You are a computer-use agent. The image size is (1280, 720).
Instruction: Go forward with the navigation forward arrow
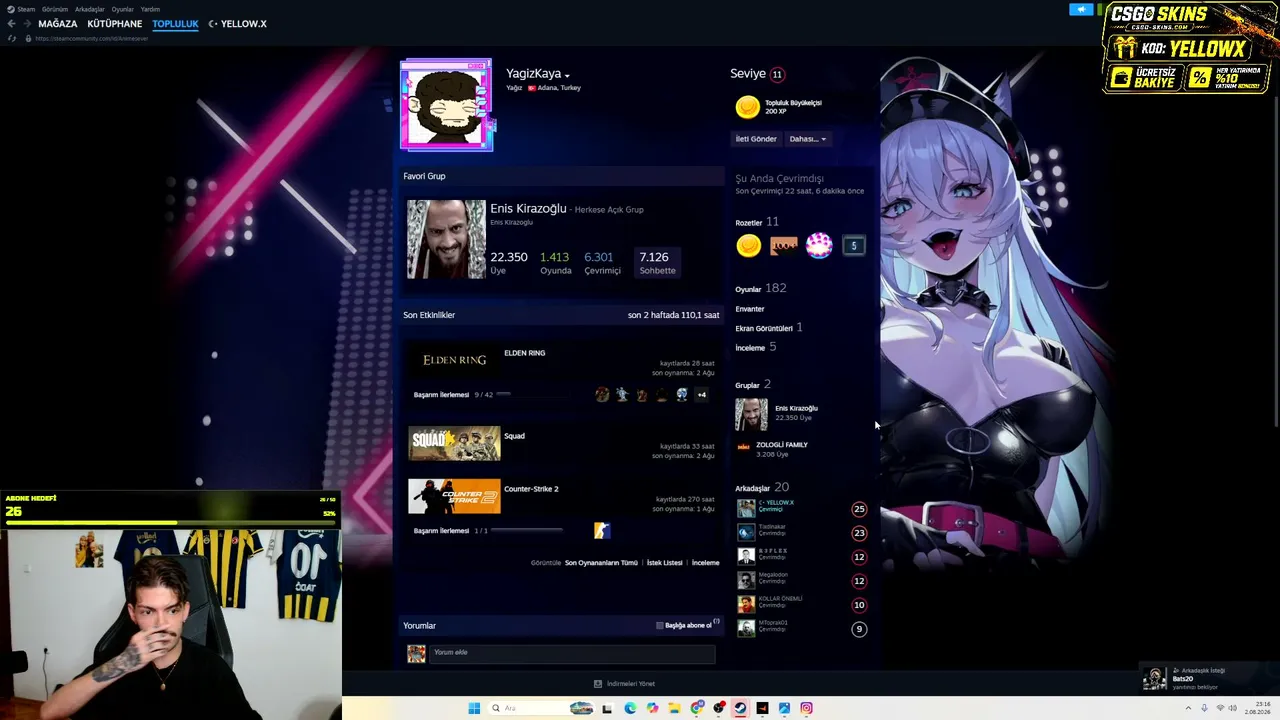(x=27, y=24)
